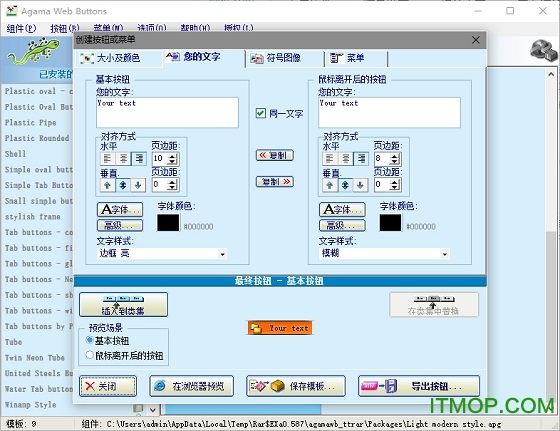The width and height of the screenshot is (560, 431).
Task: Select 基本按钮 preview scene radio
Action: tap(90, 340)
